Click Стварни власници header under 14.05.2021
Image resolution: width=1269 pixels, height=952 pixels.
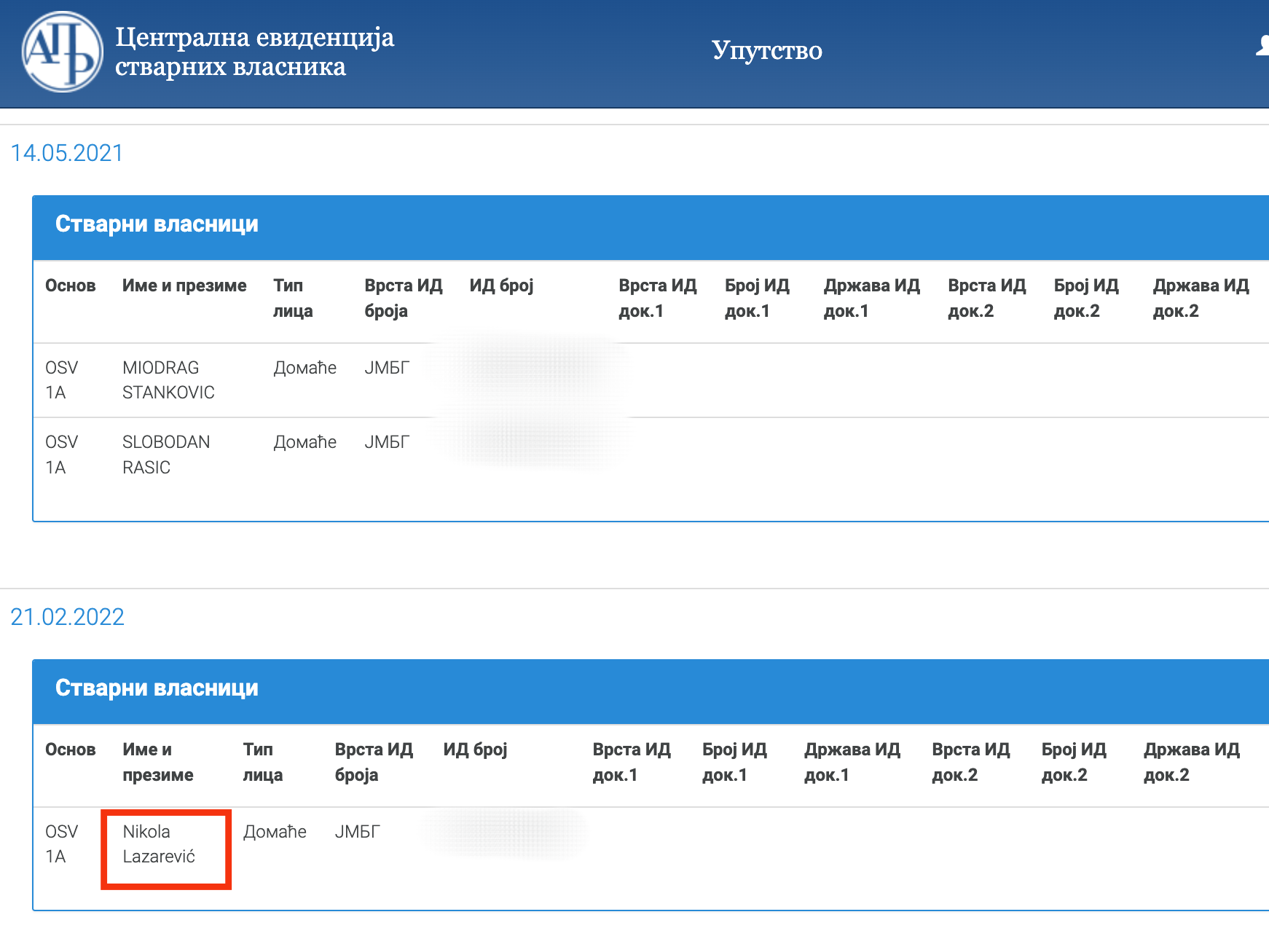[x=157, y=224]
